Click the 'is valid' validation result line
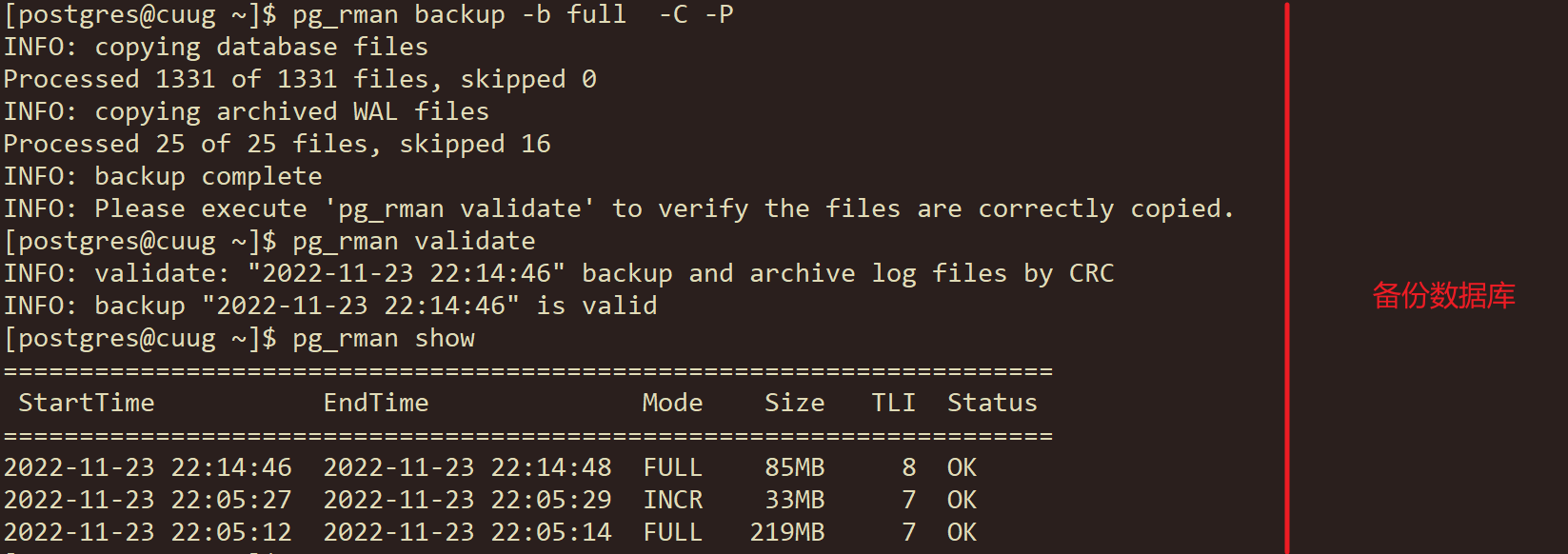 [x=330, y=307]
